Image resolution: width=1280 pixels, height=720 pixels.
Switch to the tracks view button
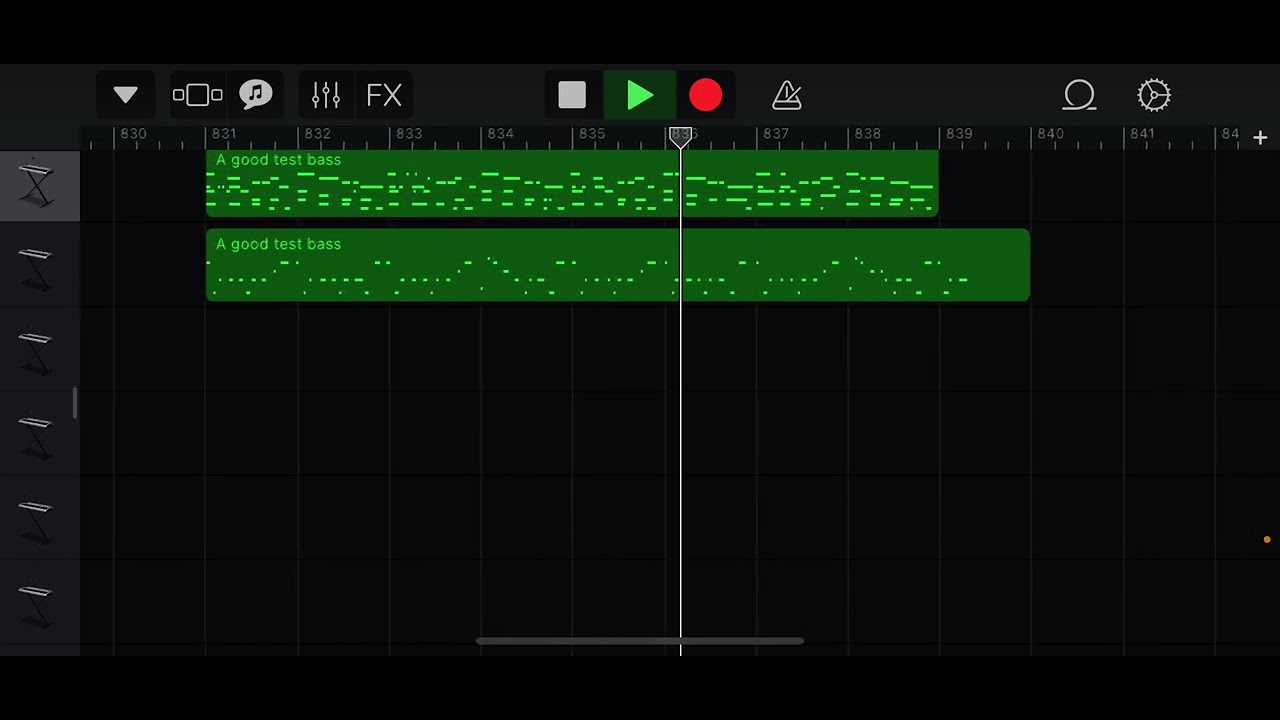coord(197,95)
